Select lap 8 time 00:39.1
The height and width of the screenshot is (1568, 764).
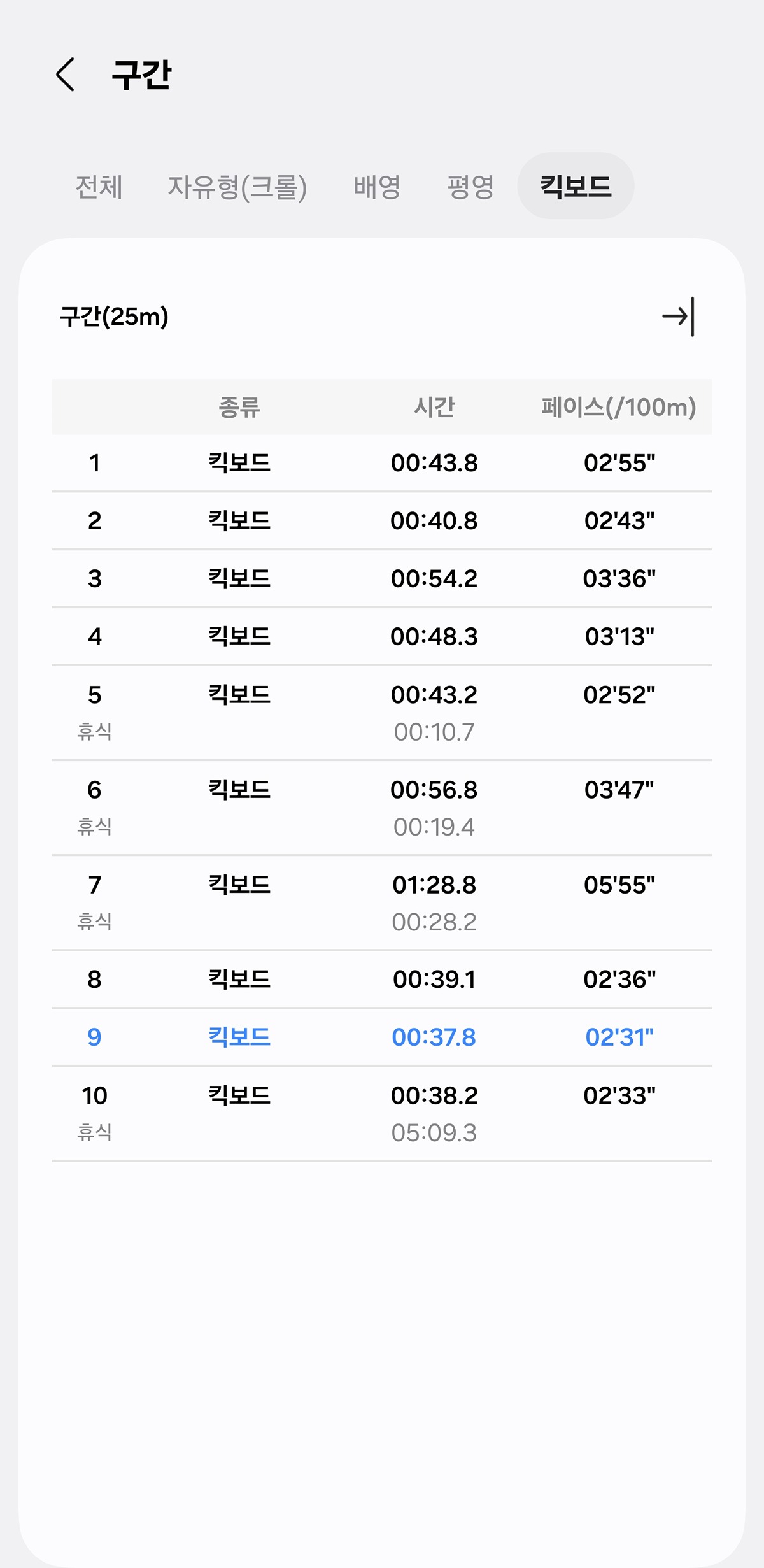click(x=434, y=980)
